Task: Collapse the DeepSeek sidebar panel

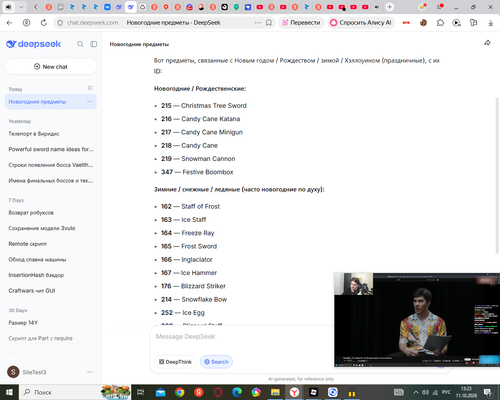Action: pos(94,44)
